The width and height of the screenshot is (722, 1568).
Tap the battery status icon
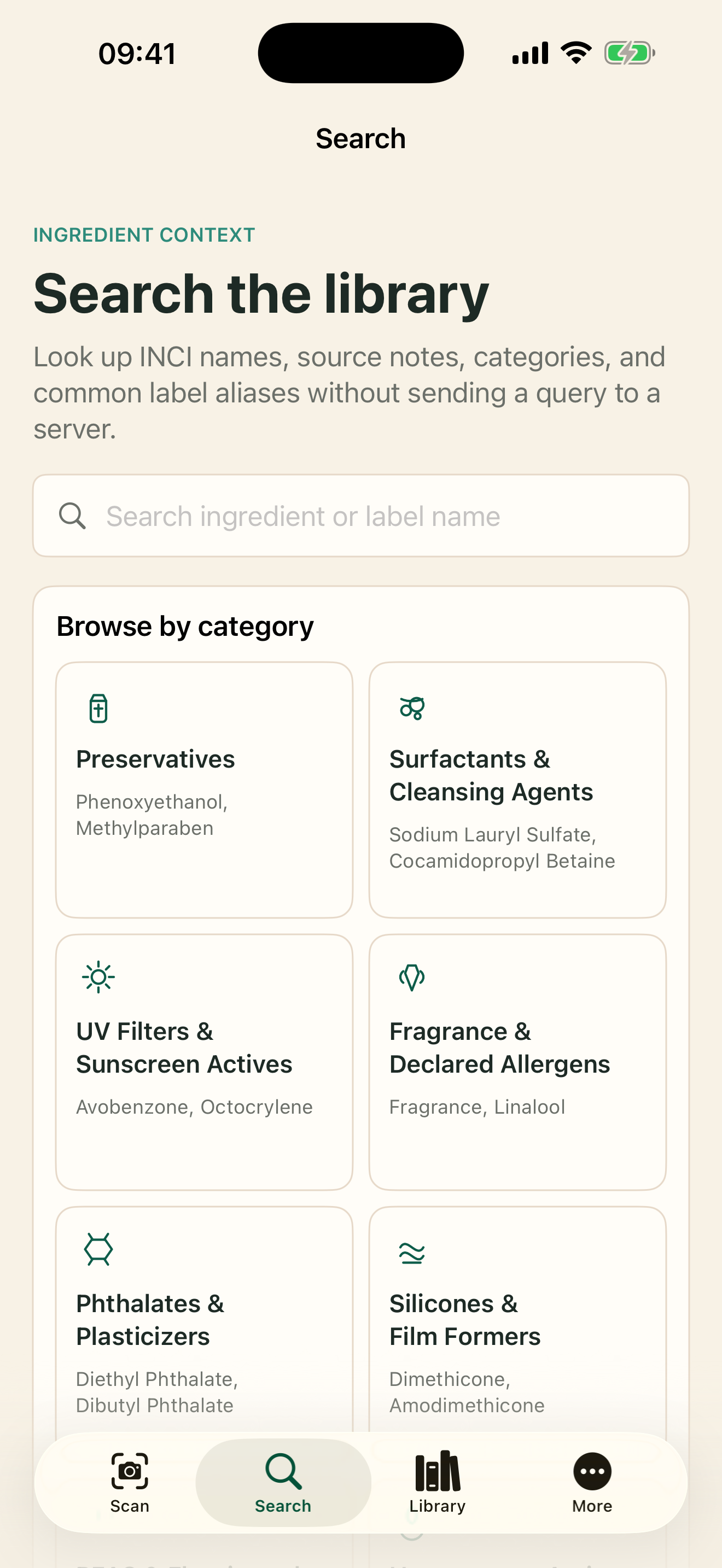click(630, 53)
